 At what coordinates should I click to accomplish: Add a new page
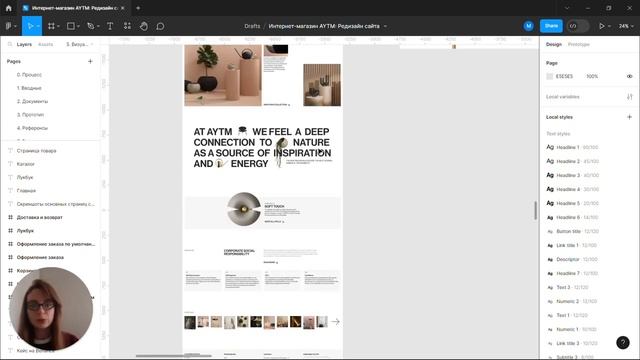(90, 61)
